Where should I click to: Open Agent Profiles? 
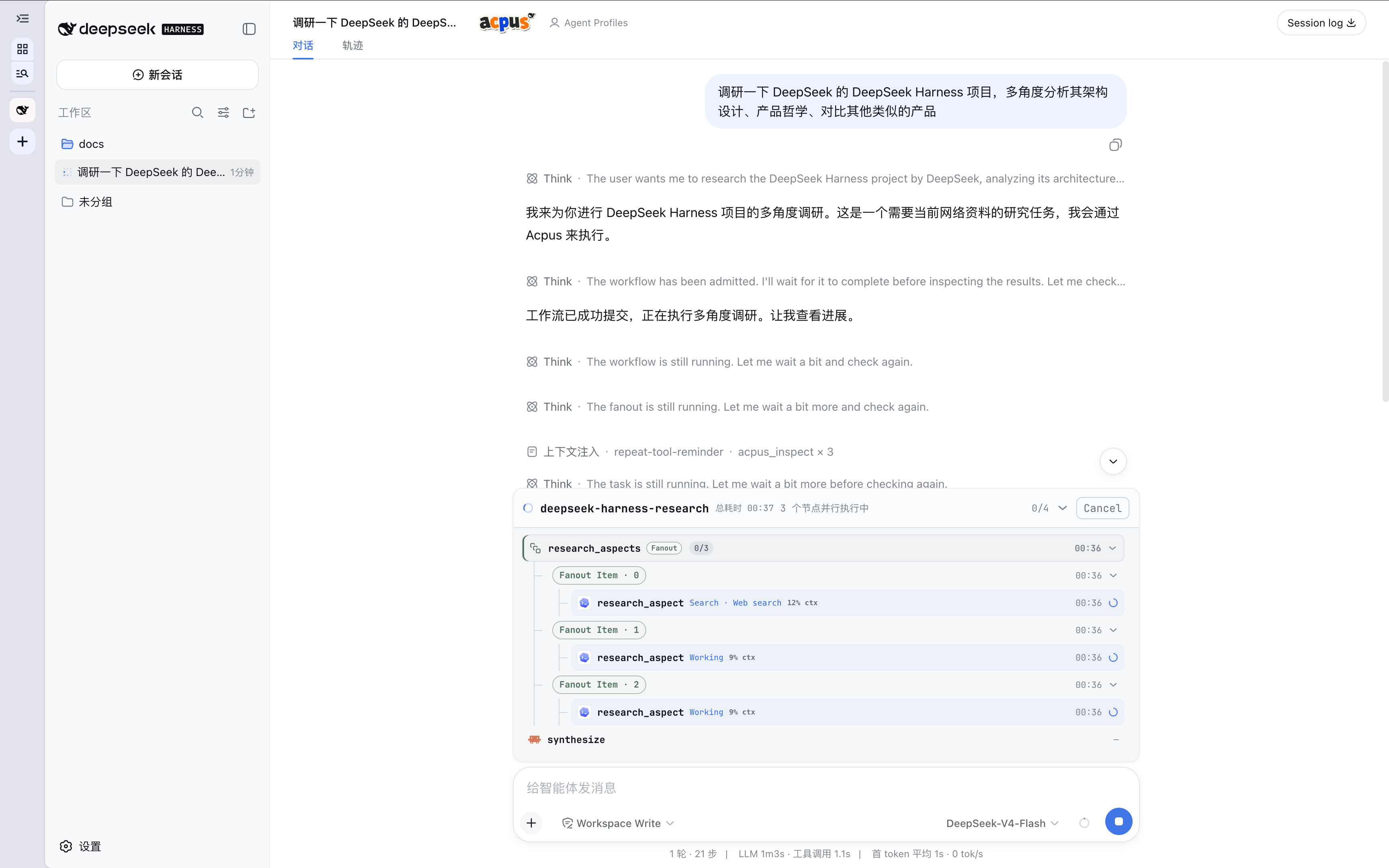(x=588, y=23)
